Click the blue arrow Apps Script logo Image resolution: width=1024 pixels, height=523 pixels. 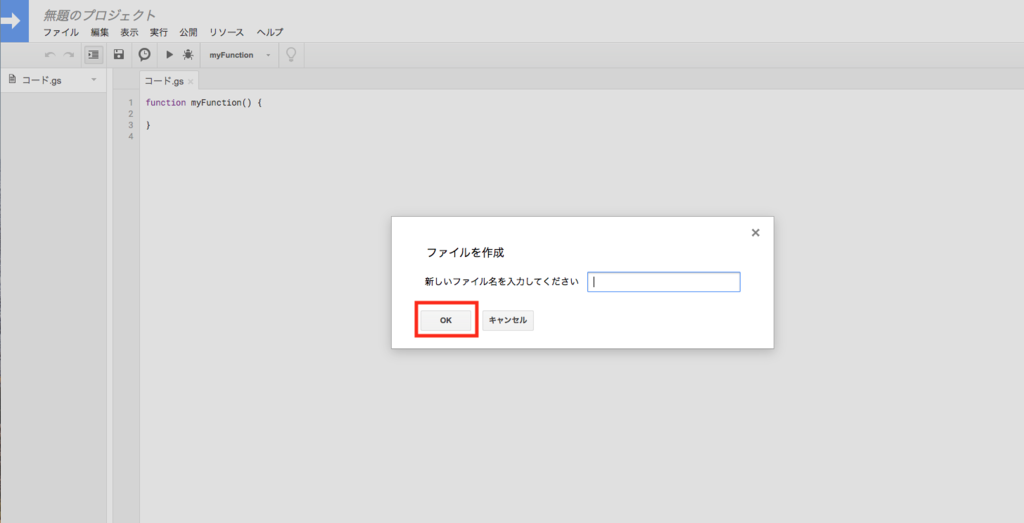click(14, 21)
